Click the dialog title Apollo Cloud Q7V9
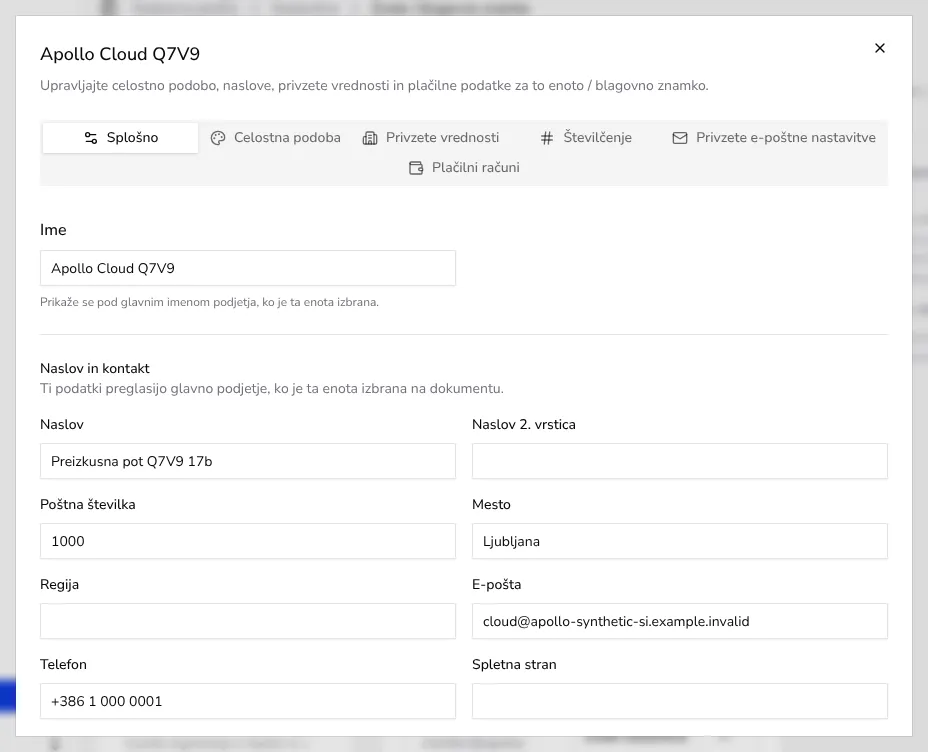Screen dimensions: 928x752 coord(120,54)
